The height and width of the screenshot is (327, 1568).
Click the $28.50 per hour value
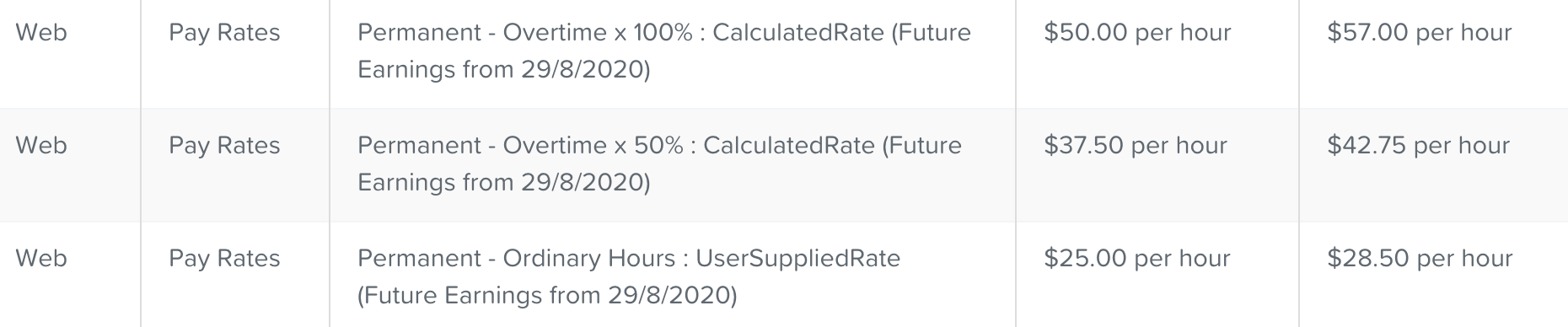point(1420,259)
